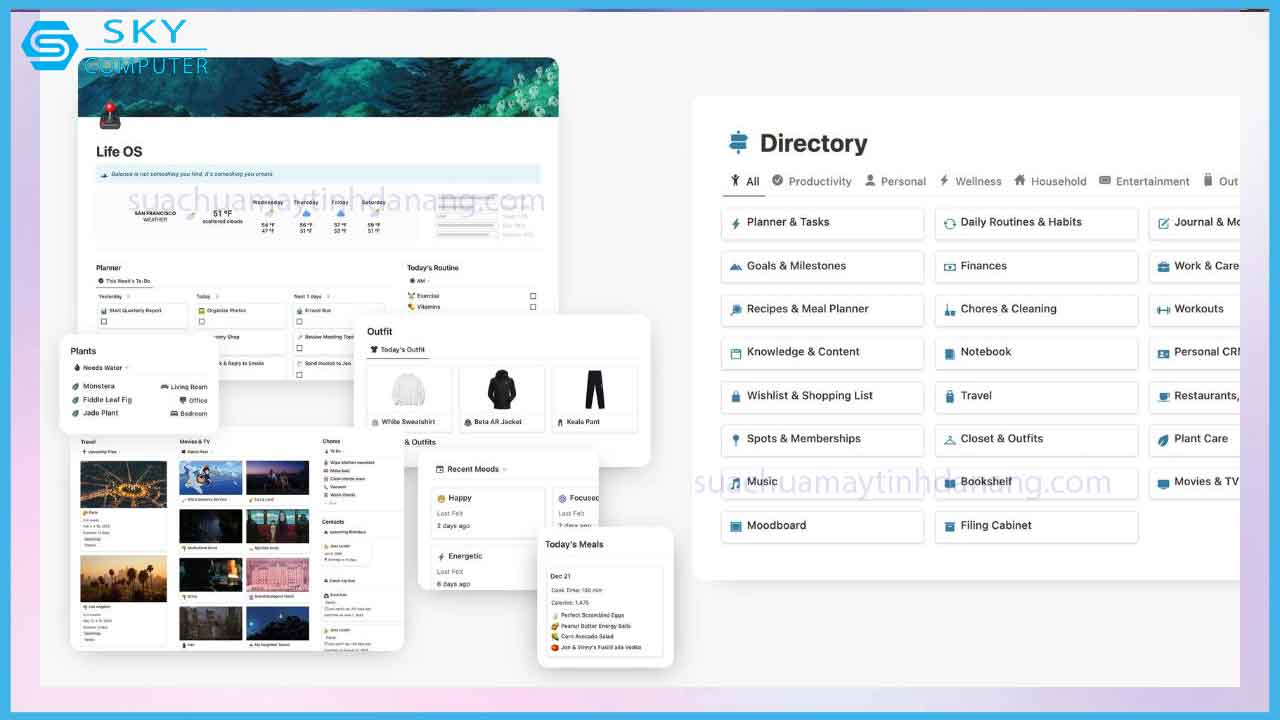The width and height of the screenshot is (1280, 720).
Task: Open the Daily Routines & Habits page
Action: click(x=1035, y=223)
